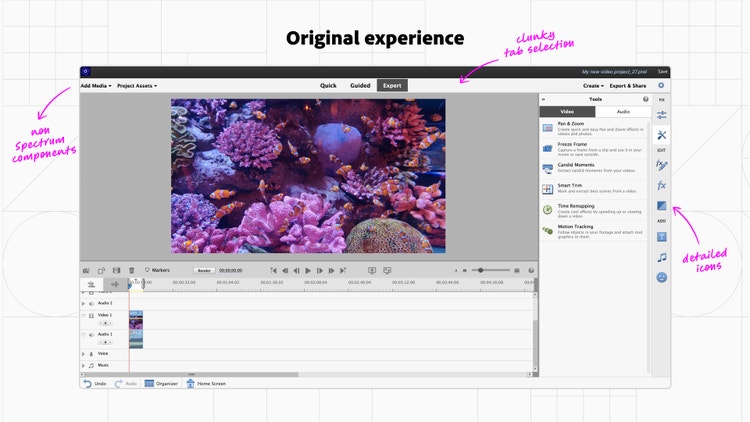This screenshot has width=750, height=422.
Task: Click the horizontal timeline scrollbar
Action: 192,375
